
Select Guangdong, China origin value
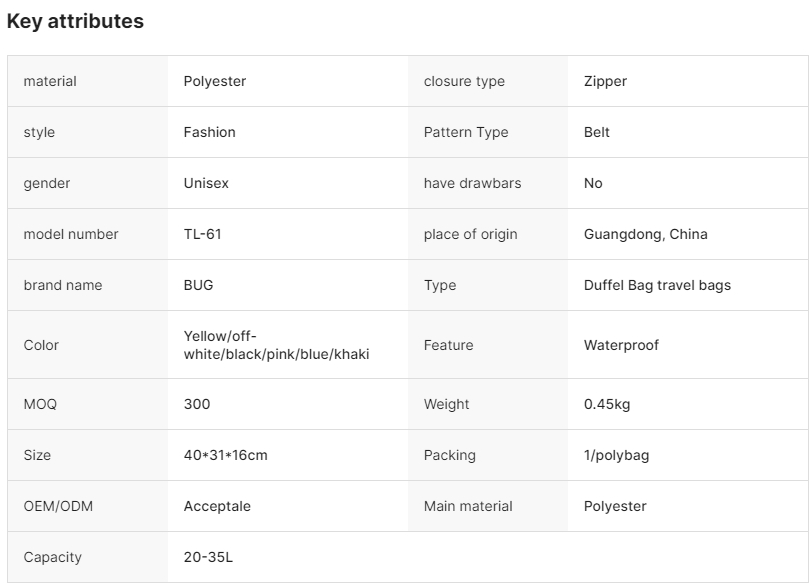[x=645, y=234]
